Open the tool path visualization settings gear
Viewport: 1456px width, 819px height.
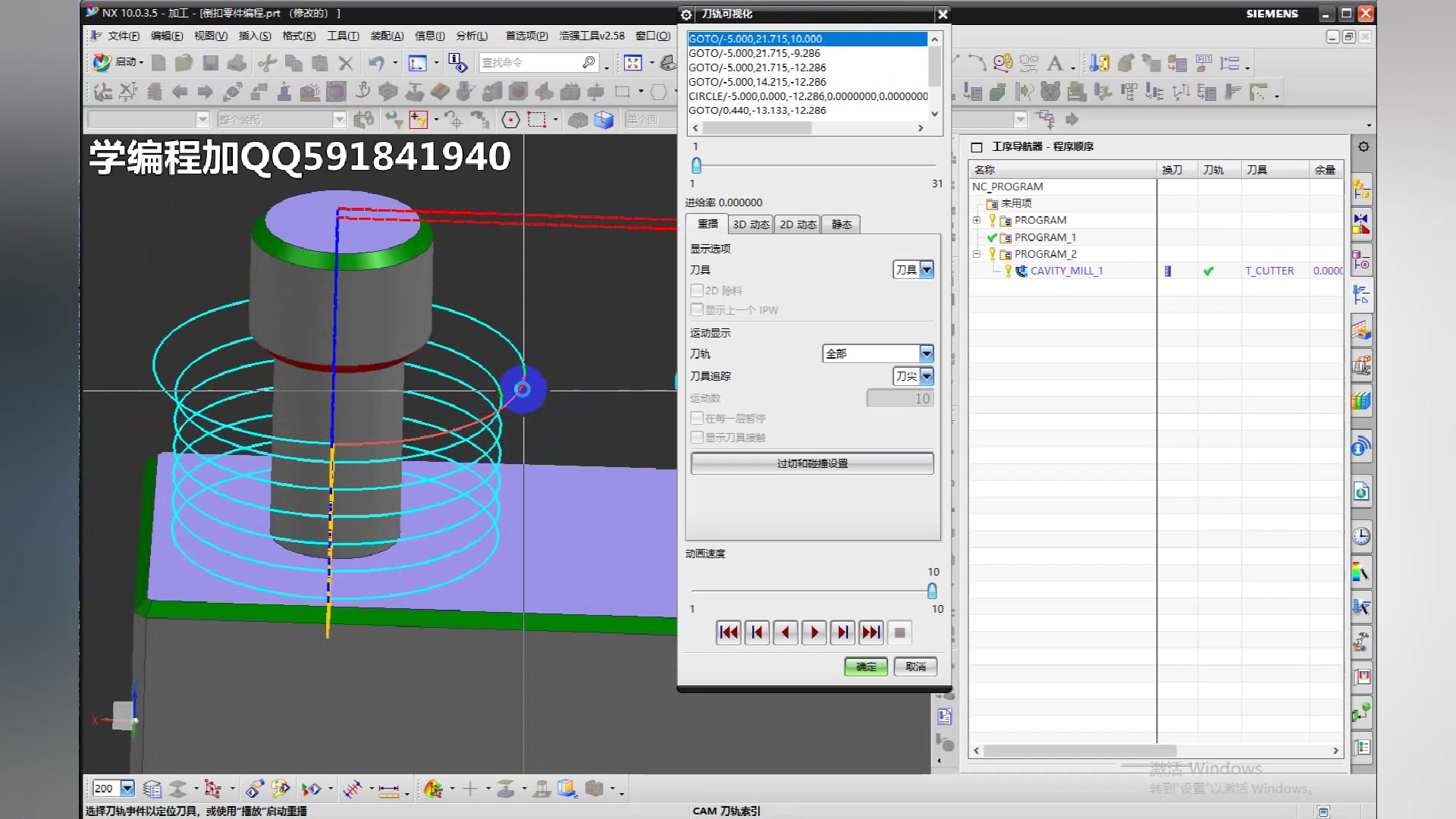[x=686, y=14]
